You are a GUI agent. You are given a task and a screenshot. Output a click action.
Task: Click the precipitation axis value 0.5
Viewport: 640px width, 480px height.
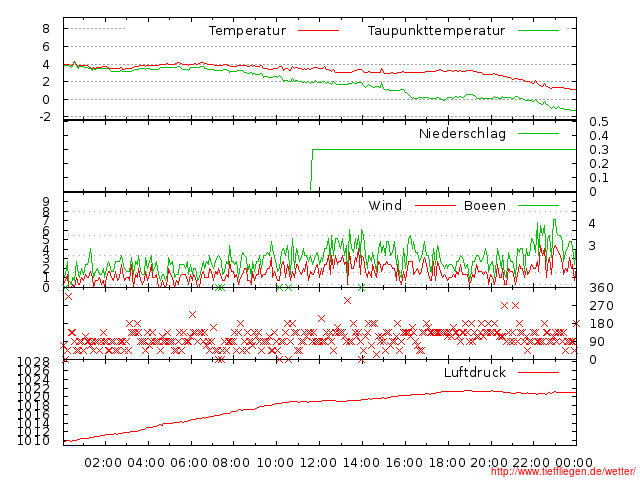coord(599,122)
